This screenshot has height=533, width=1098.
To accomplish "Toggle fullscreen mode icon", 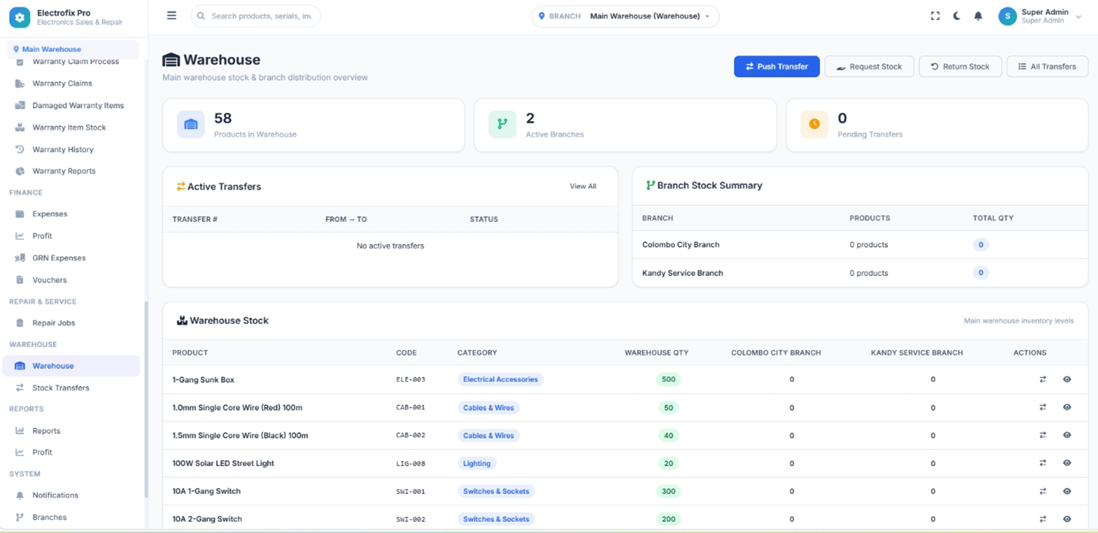I will coord(935,16).
